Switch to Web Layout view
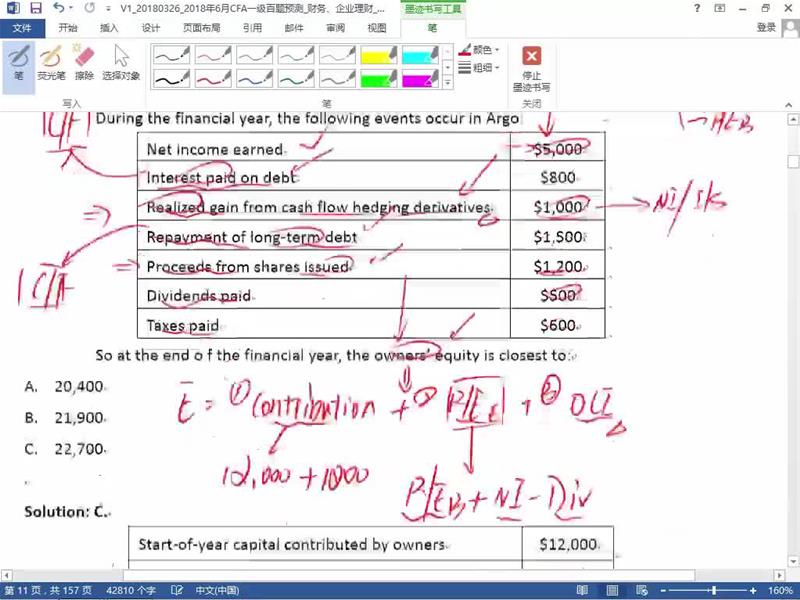This screenshot has height=600, width=800. click(x=641, y=591)
